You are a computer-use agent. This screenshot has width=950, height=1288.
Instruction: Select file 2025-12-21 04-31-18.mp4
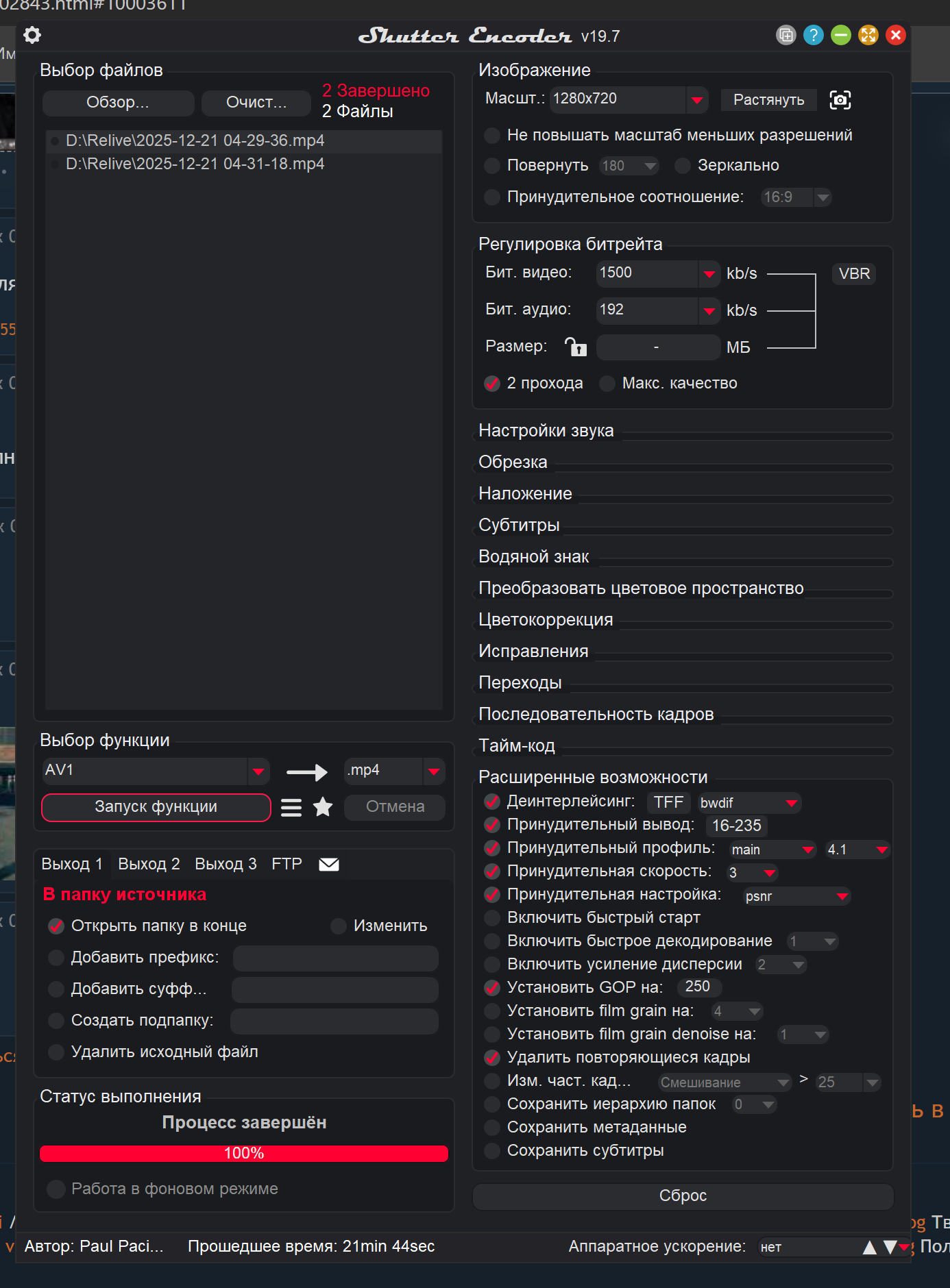(x=243, y=164)
